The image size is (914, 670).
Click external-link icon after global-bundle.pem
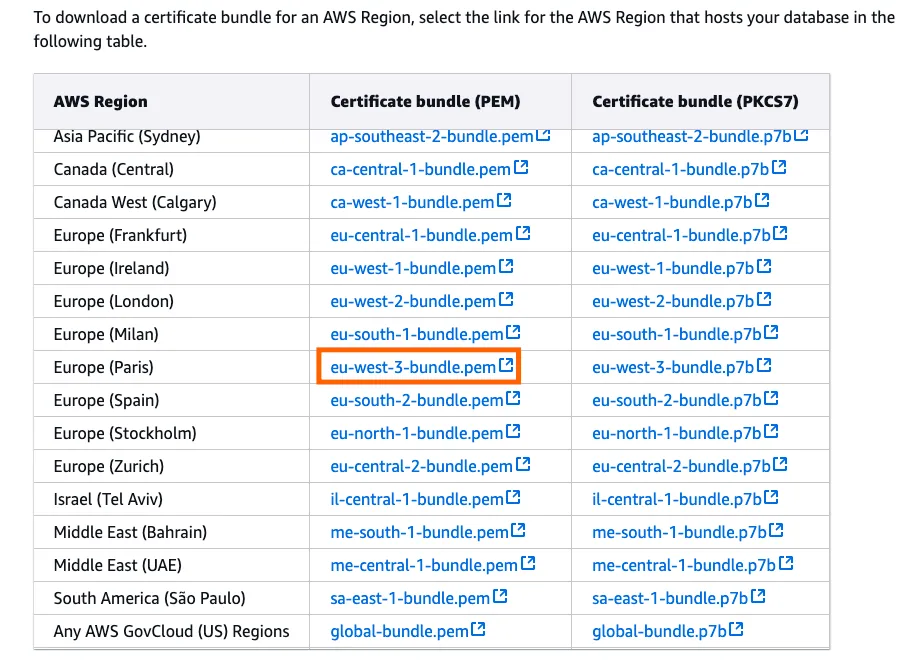coord(478,629)
